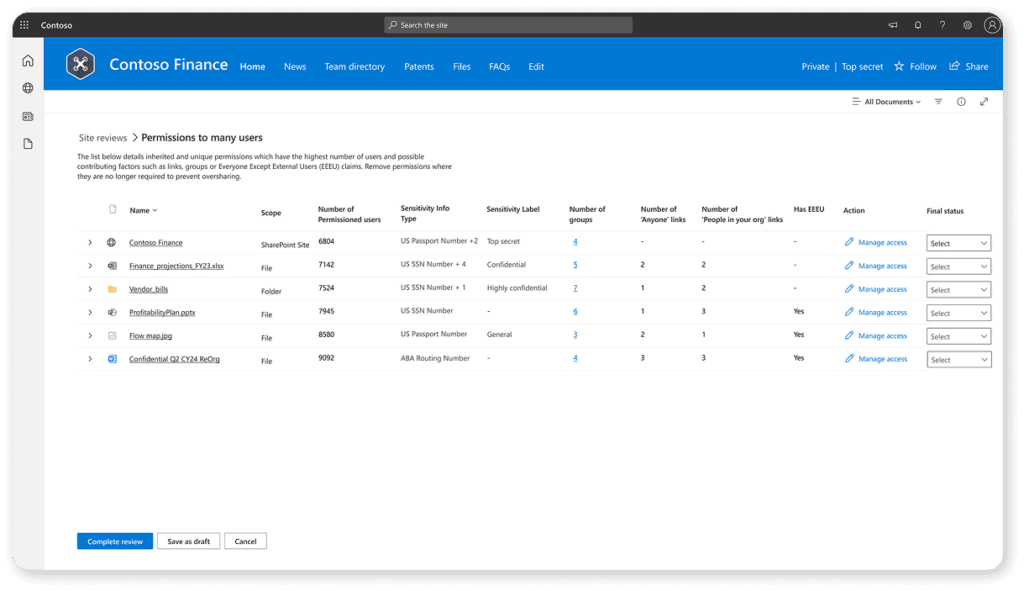This screenshot has height=591, width=1024.
Task: Go to the Home nav tab
Action: tap(252, 67)
